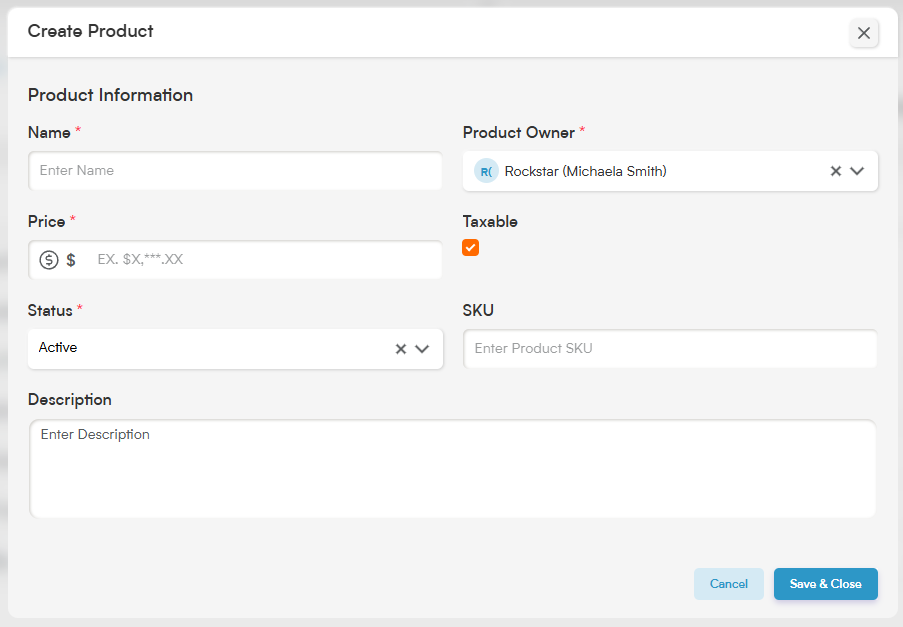Cancel product creation

[729, 584]
